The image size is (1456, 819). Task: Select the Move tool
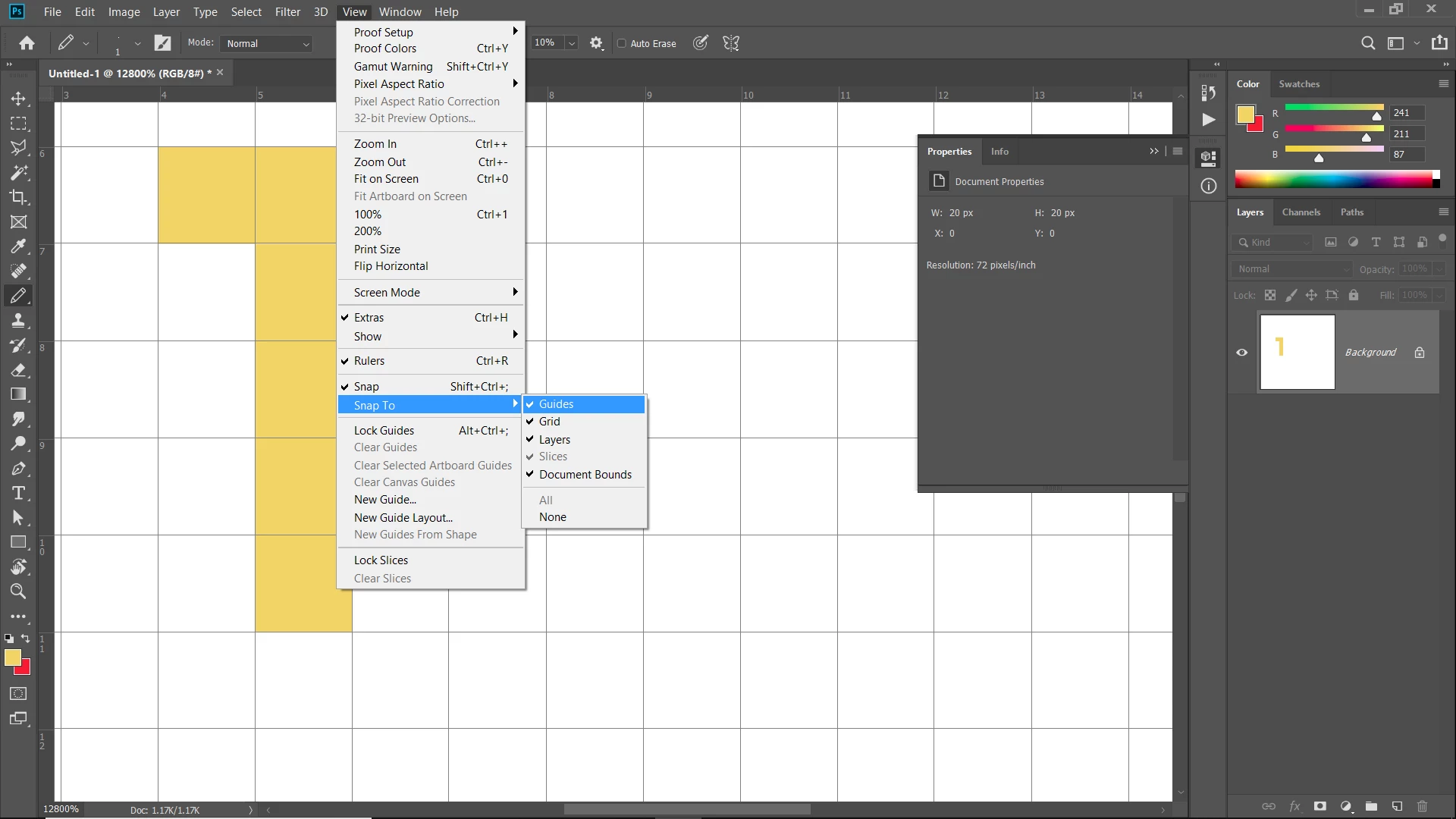coord(18,99)
